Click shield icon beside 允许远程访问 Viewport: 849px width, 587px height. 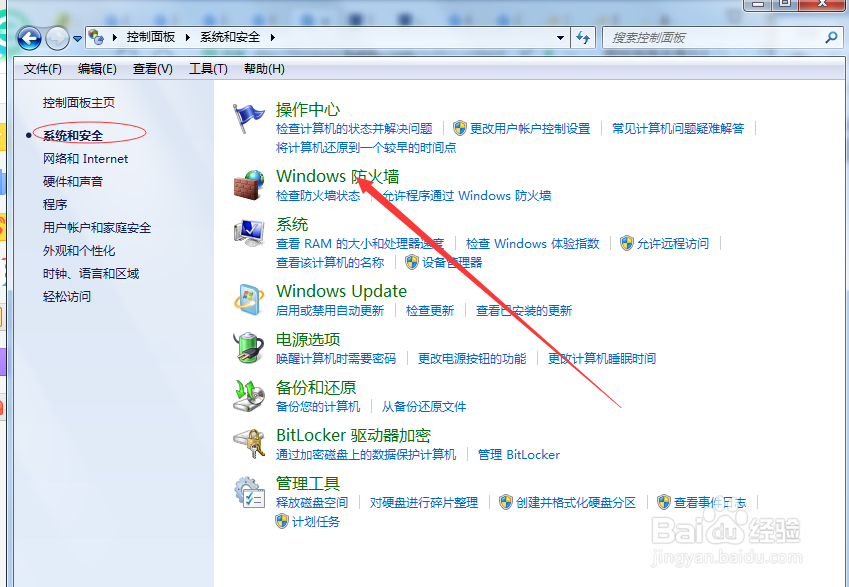(627, 243)
